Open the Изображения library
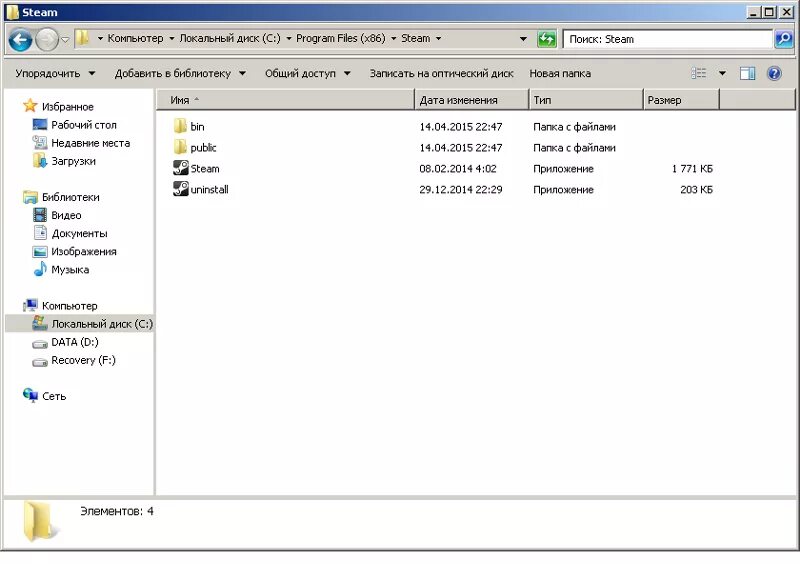The width and height of the screenshot is (800, 564). (x=84, y=252)
